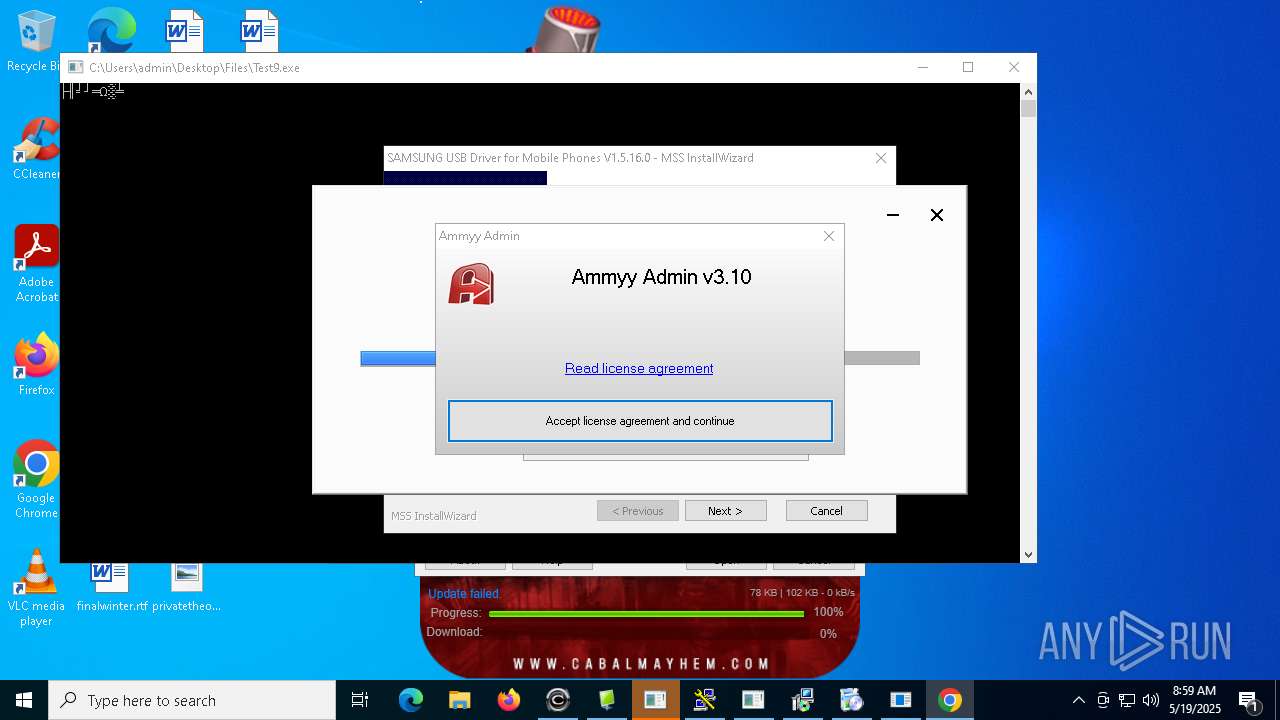Click Cancel in MSS InstallWizard
Image resolution: width=1280 pixels, height=720 pixels.
click(826, 511)
